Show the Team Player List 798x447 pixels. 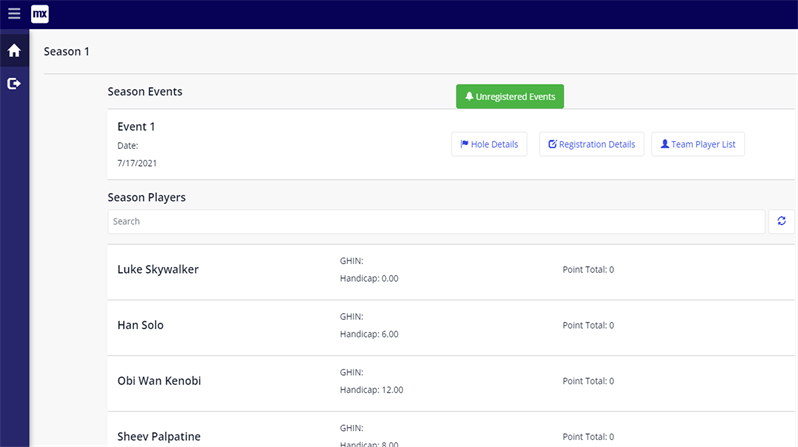click(x=698, y=144)
